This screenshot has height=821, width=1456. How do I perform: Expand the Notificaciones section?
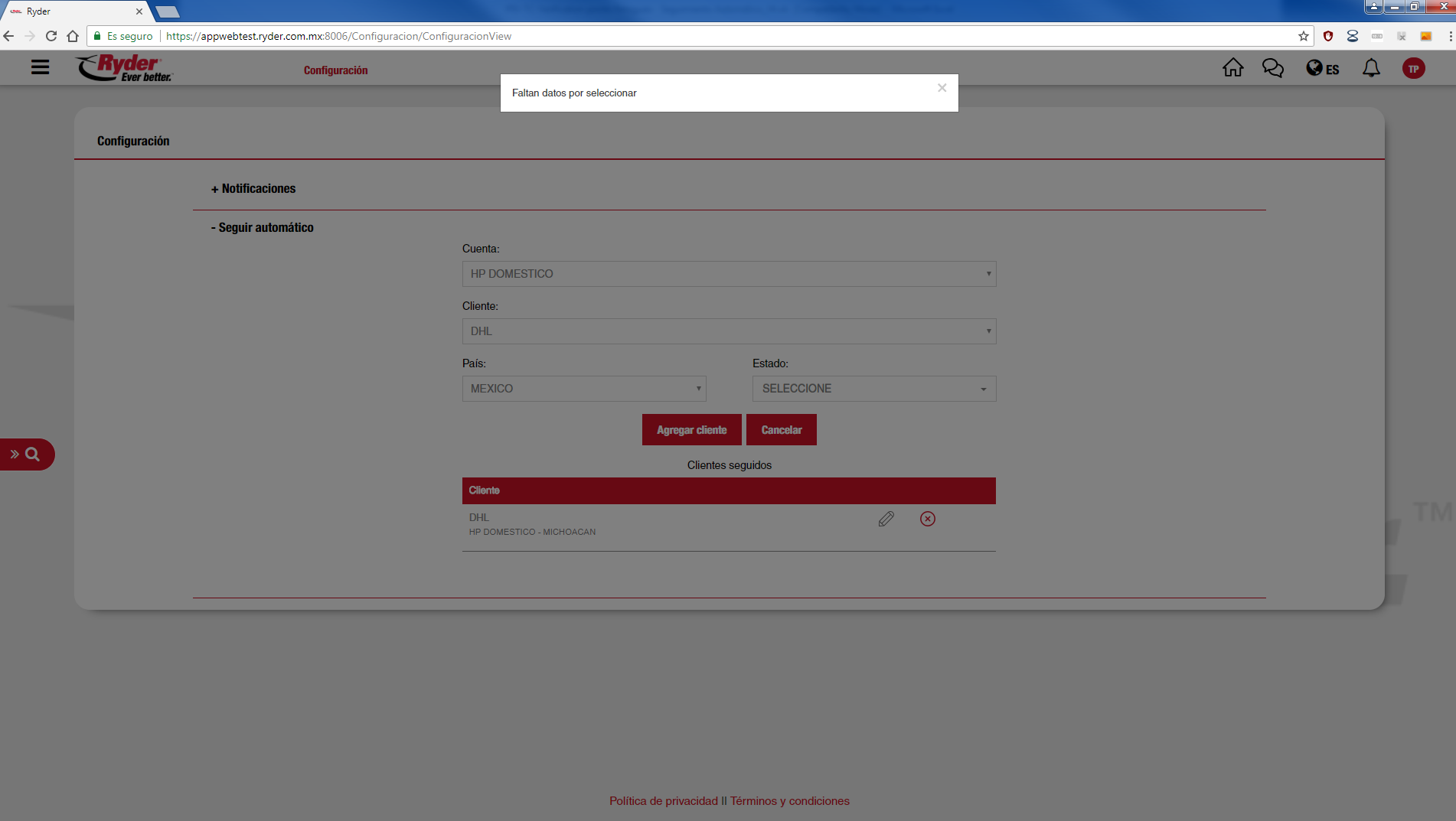[253, 189]
